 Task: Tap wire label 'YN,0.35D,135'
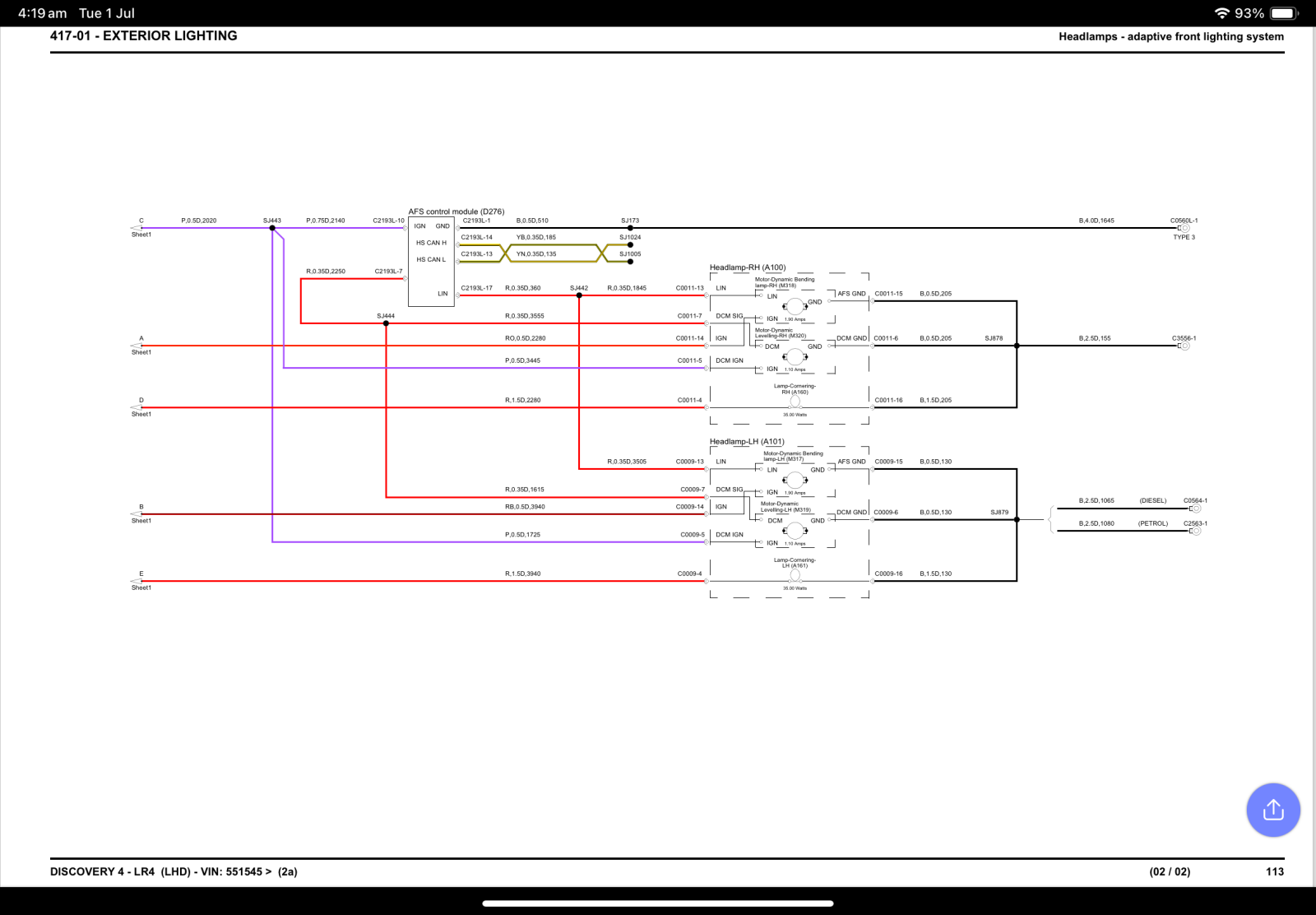pos(536,253)
